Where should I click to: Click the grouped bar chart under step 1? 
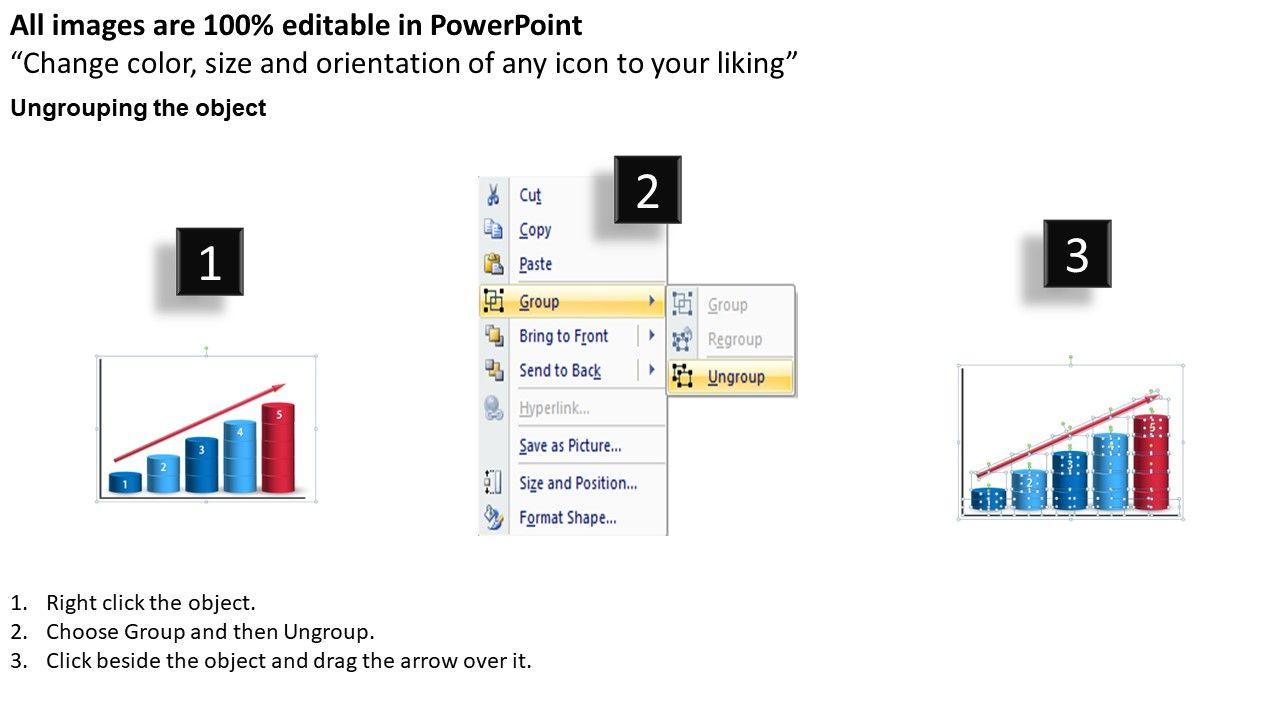pyautogui.click(x=206, y=428)
